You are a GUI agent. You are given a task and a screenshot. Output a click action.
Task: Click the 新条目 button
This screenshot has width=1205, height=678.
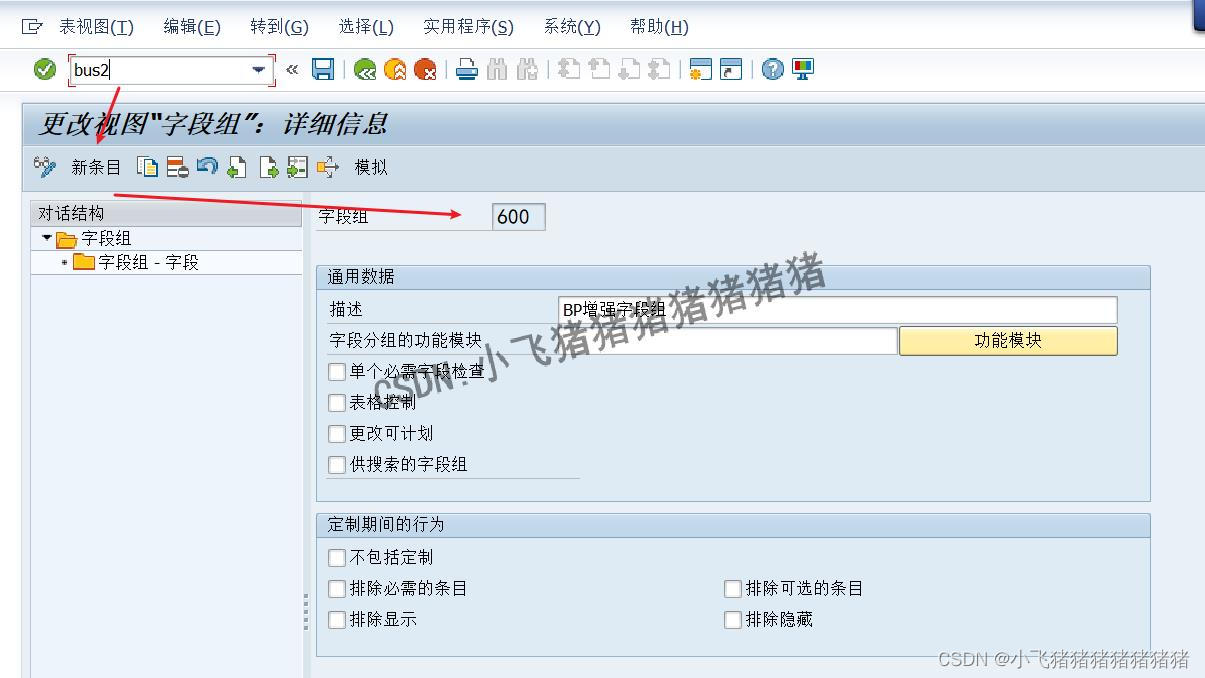[x=96, y=167]
